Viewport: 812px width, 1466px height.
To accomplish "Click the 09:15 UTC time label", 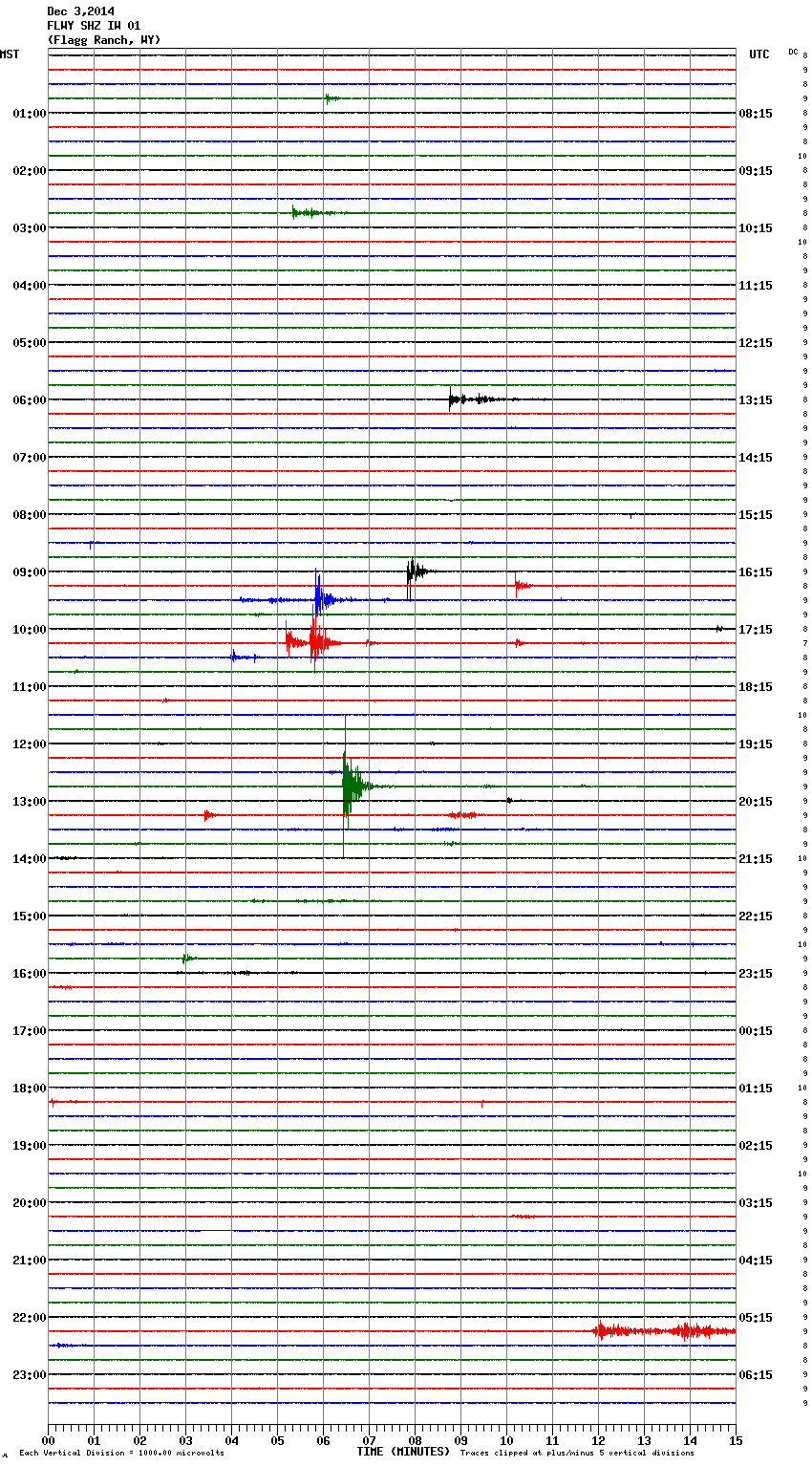I will pos(756,171).
